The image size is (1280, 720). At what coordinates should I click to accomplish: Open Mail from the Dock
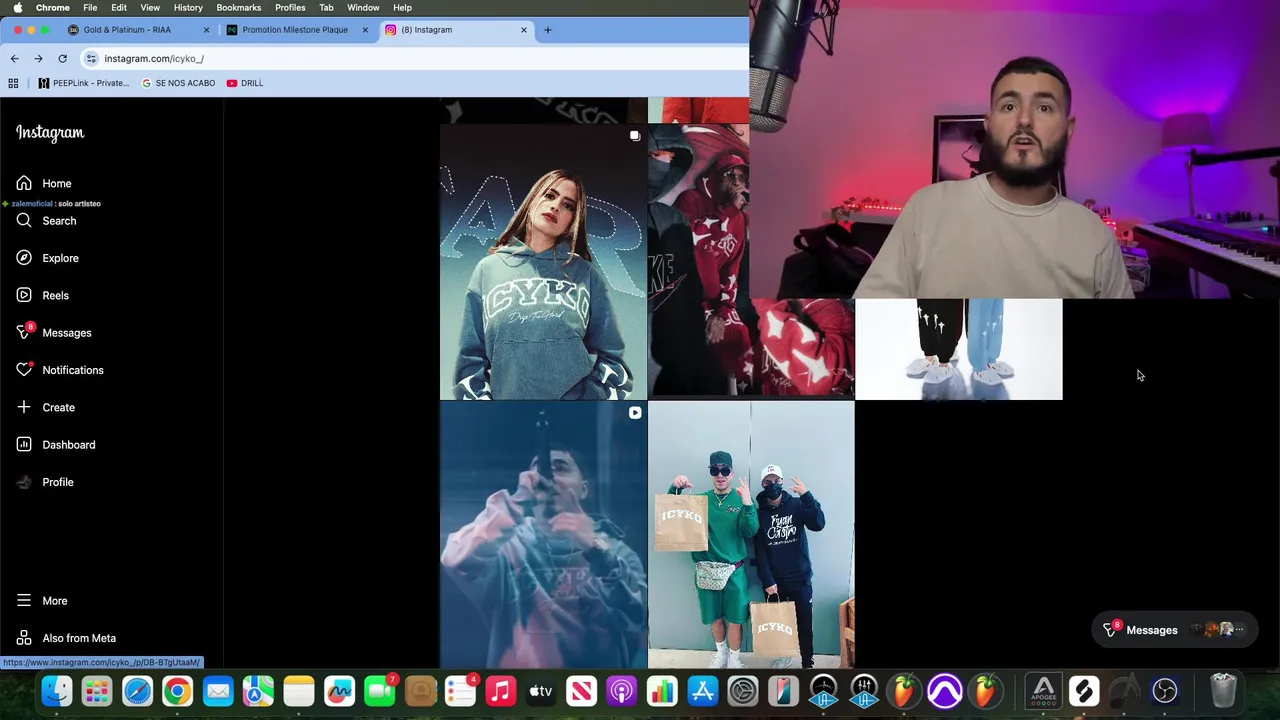(x=218, y=691)
